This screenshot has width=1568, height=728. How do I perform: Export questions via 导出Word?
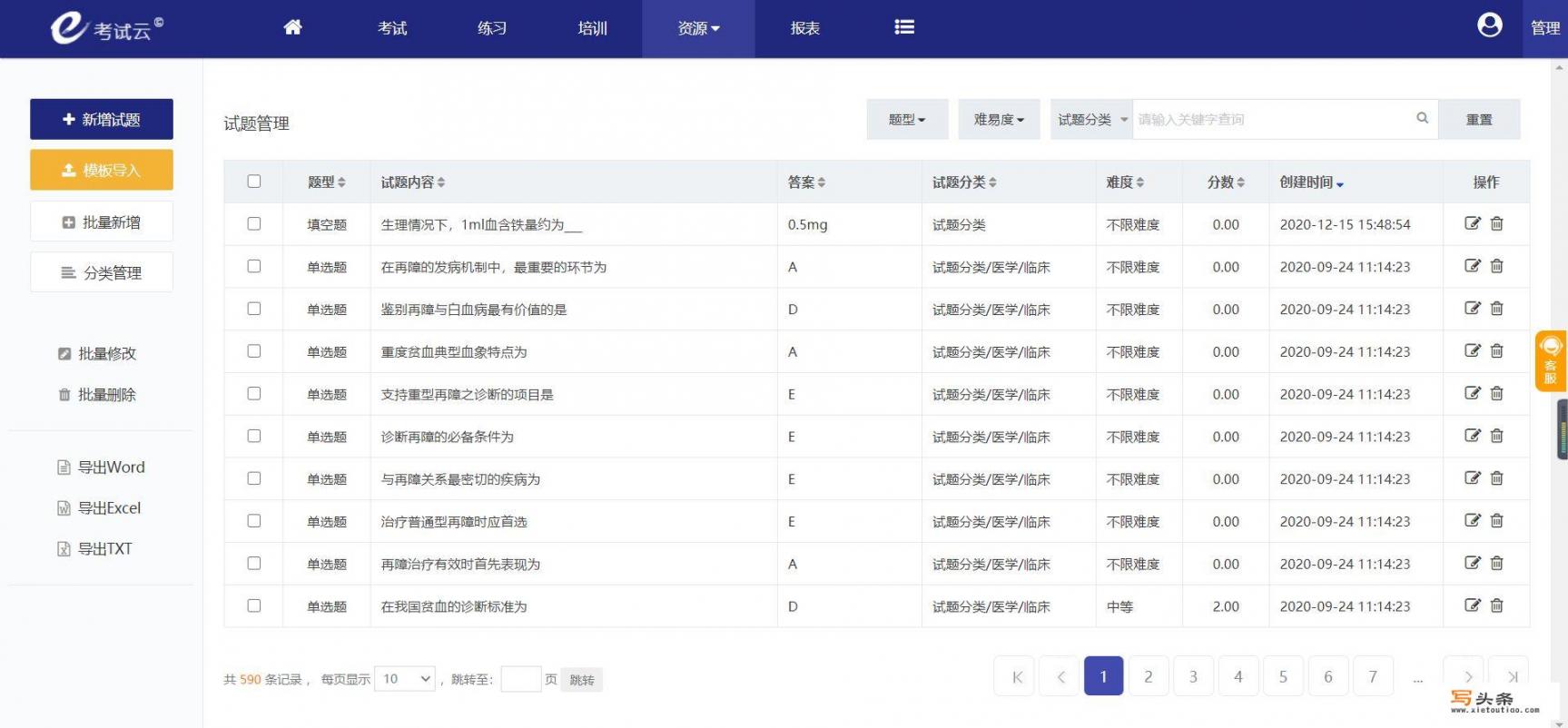click(102, 467)
